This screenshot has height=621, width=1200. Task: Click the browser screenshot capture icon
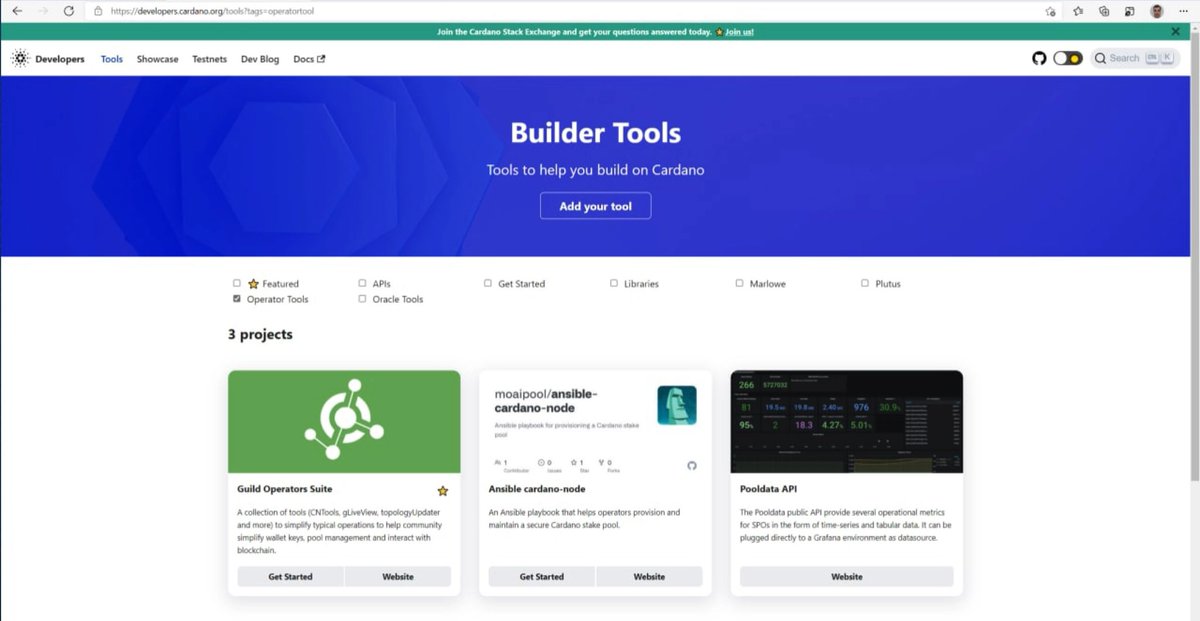1130,11
